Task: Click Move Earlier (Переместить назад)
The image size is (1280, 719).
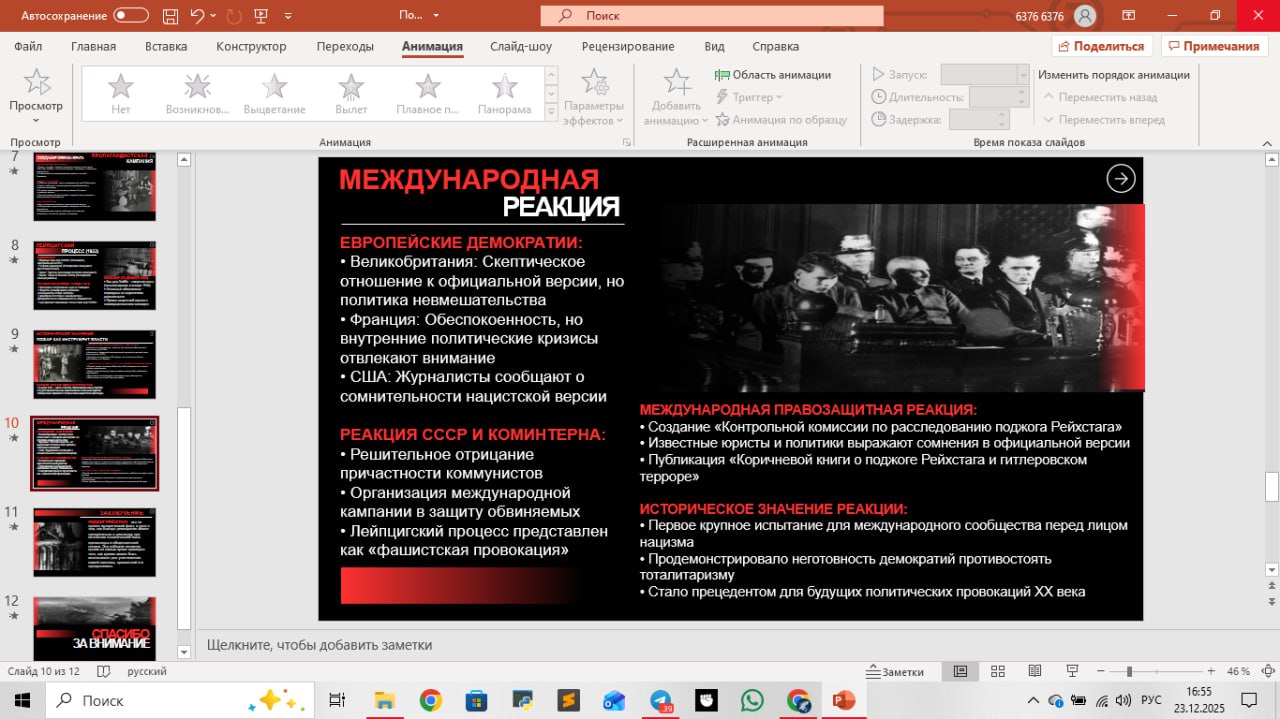Action: pyautogui.click(x=1100, y=97)
